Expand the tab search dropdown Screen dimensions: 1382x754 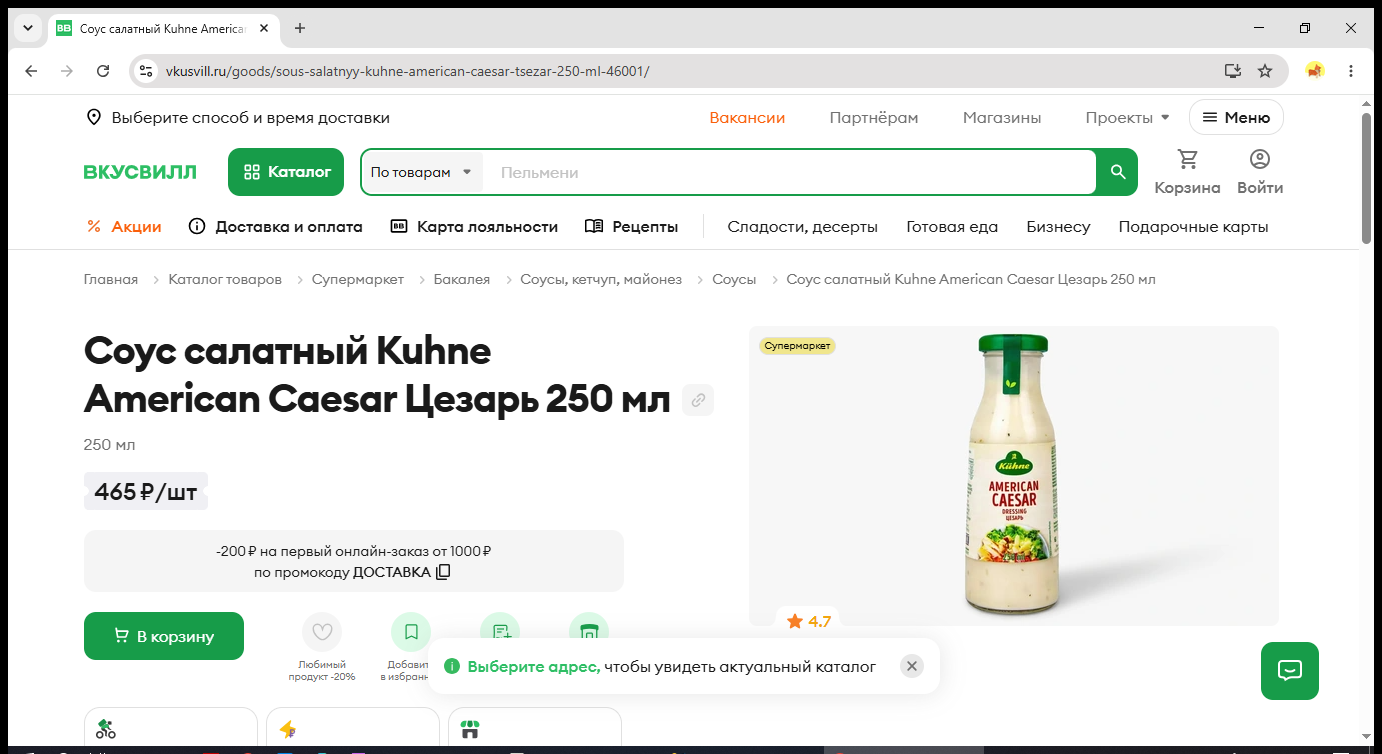click(x=28, y=28)
